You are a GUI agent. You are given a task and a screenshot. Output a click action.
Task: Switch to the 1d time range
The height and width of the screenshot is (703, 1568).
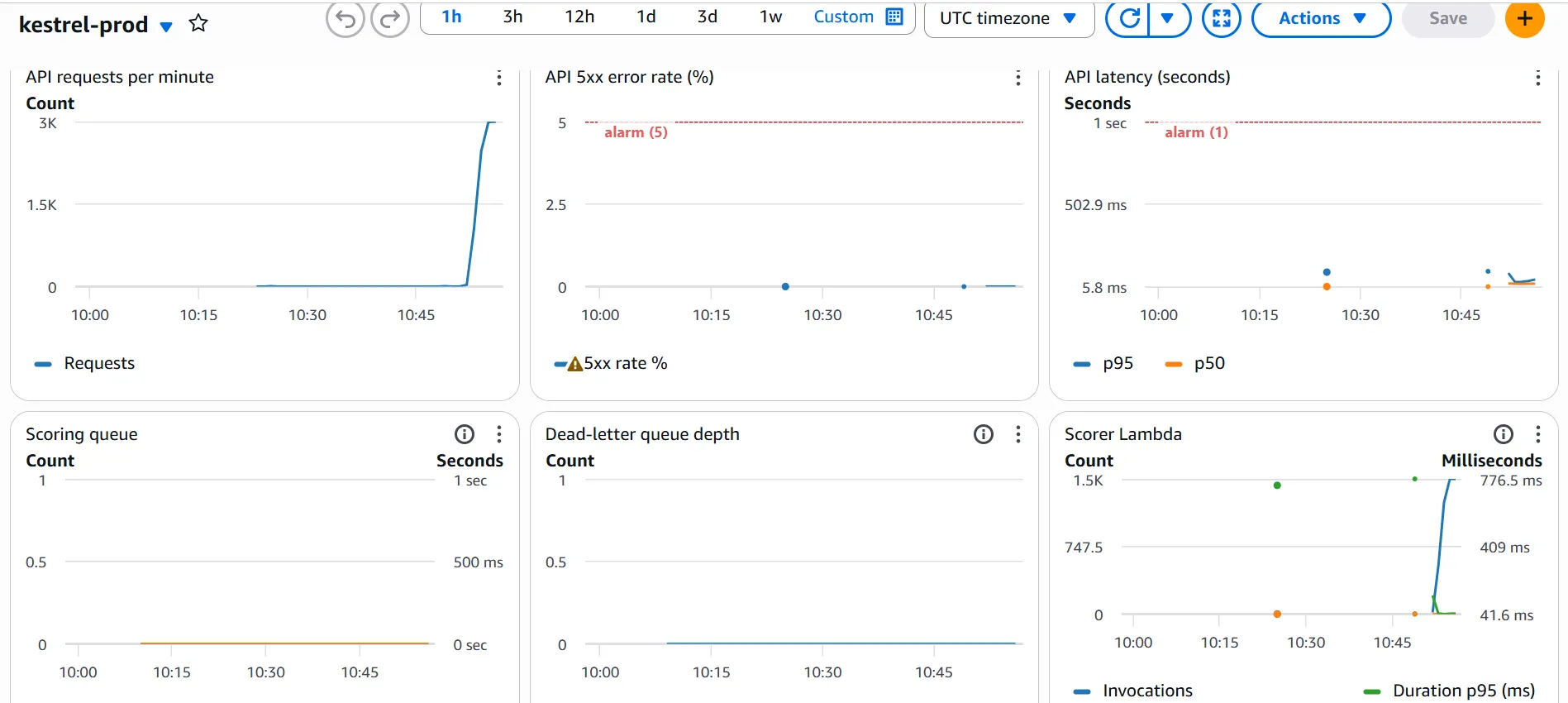pyautogui.click(x=646, y=17)
